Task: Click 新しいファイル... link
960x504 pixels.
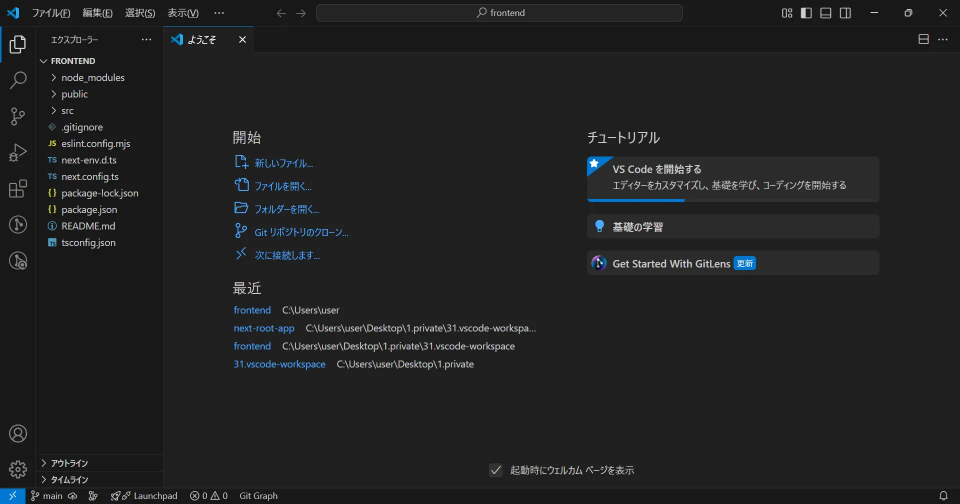Action: pos(274,163)
